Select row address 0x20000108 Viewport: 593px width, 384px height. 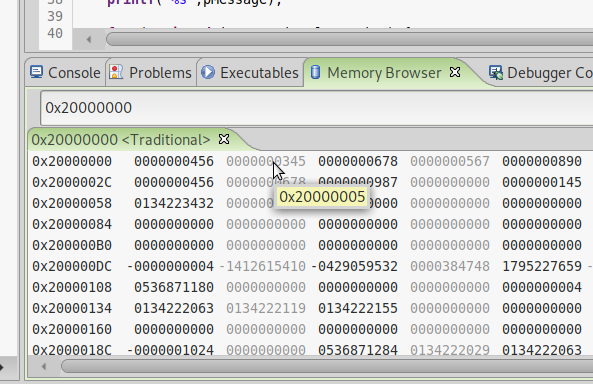[x=72, y=288]
